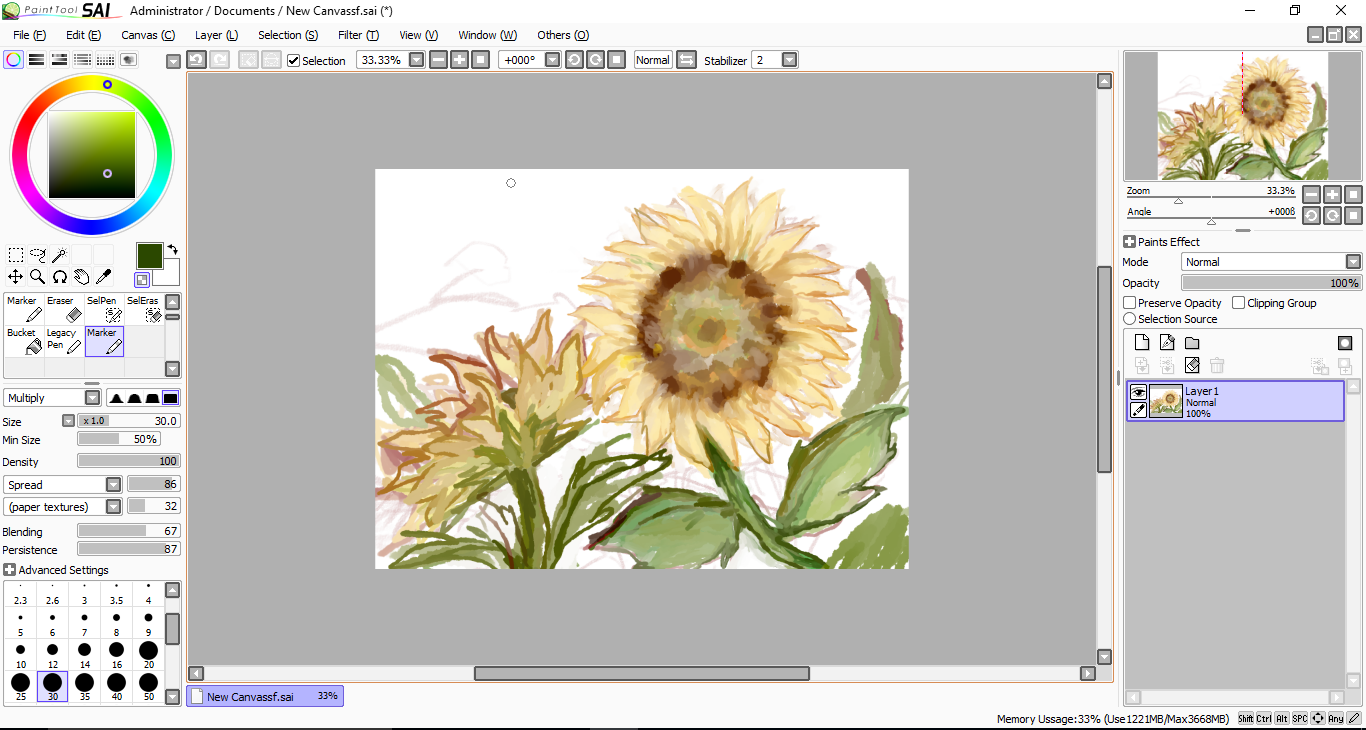Add a new layer folder

(x=1192, y=343)
